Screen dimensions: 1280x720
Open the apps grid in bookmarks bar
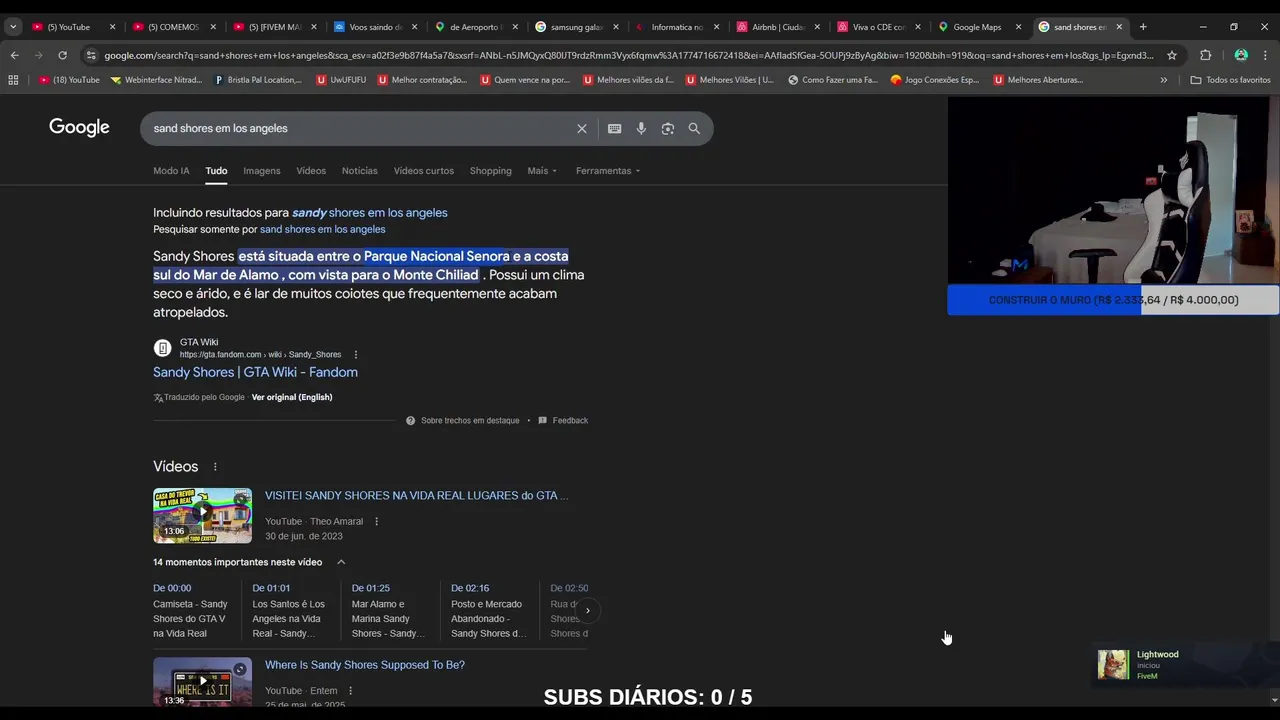click(x=13, y=80)
